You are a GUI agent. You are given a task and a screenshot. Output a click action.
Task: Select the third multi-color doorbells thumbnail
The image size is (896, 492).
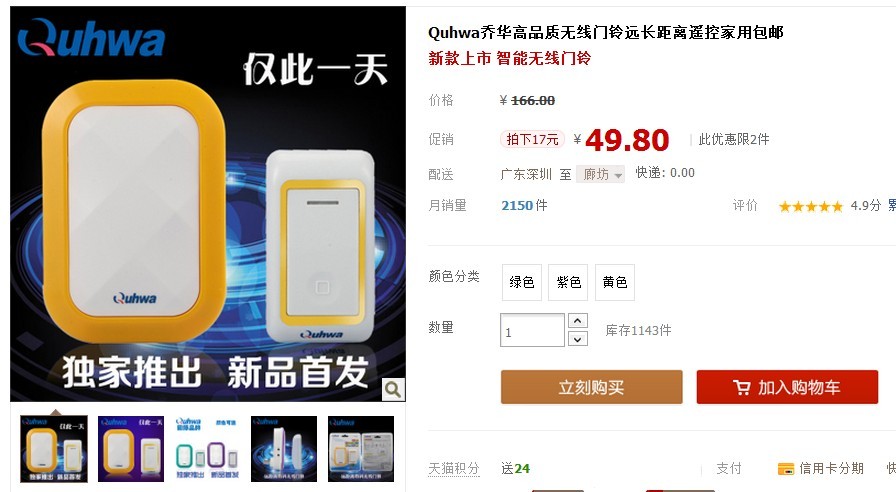point(207,449)
